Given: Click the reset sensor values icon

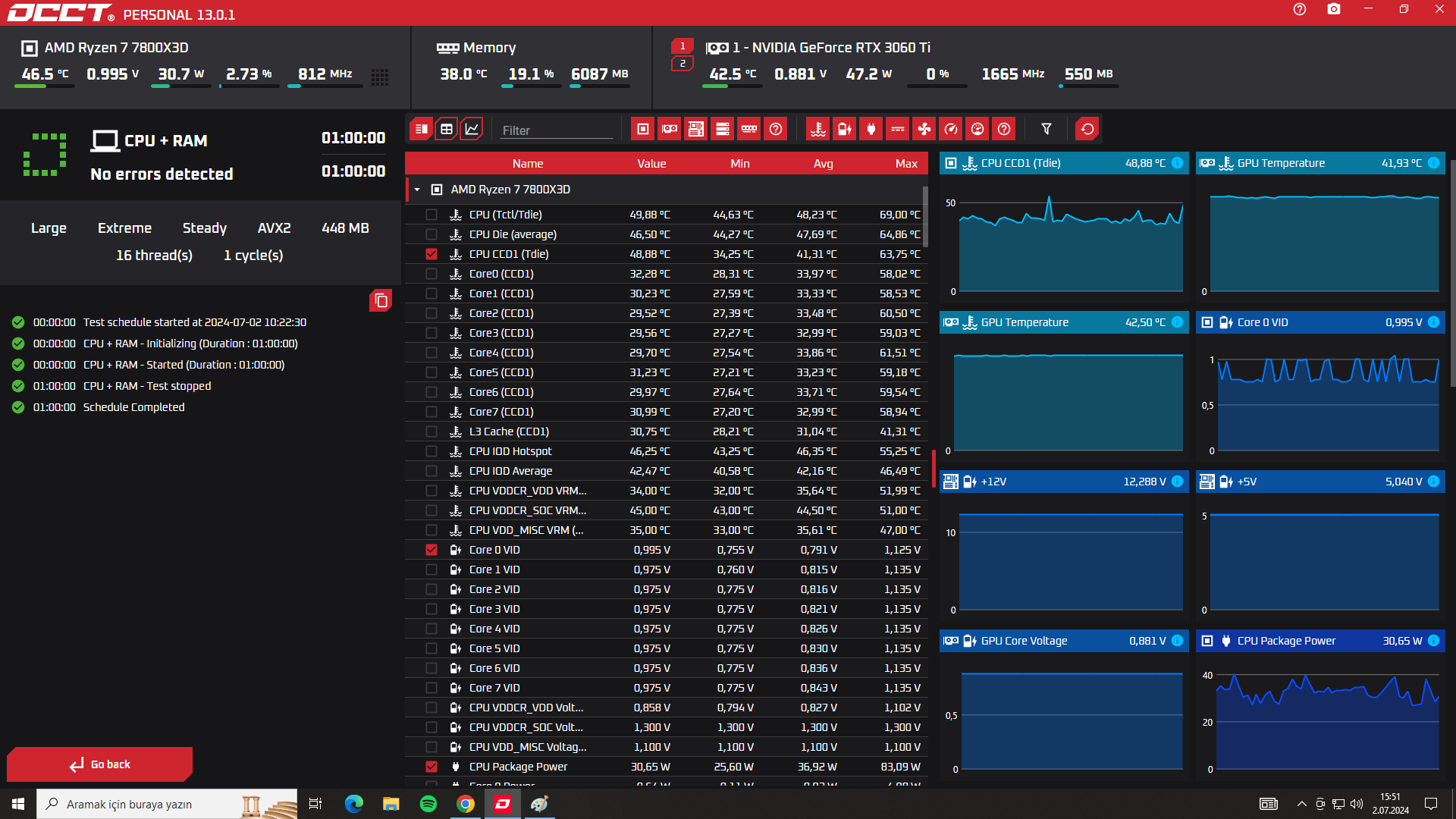Looking at the screenshot, I should click(1087, 129).
